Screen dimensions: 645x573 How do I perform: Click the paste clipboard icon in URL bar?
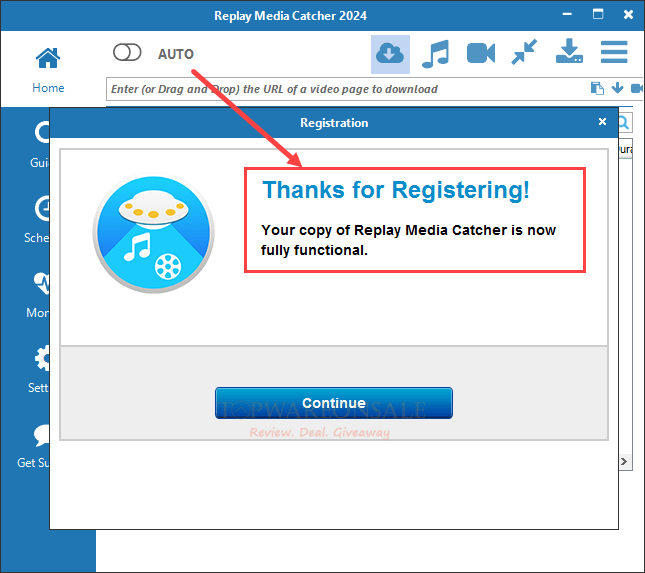click(597, 88)
